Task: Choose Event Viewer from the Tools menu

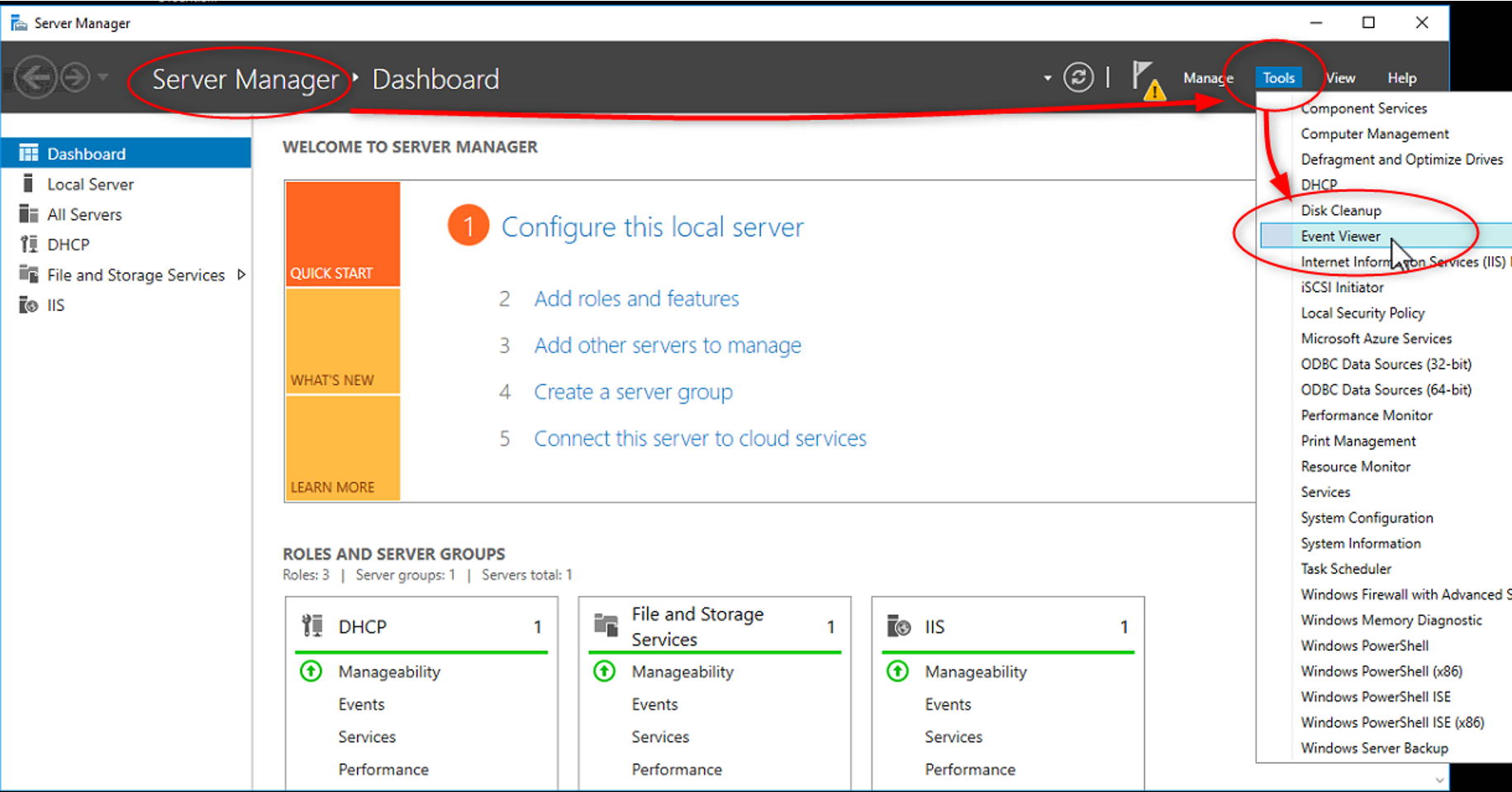Action: pos(1340,236)
